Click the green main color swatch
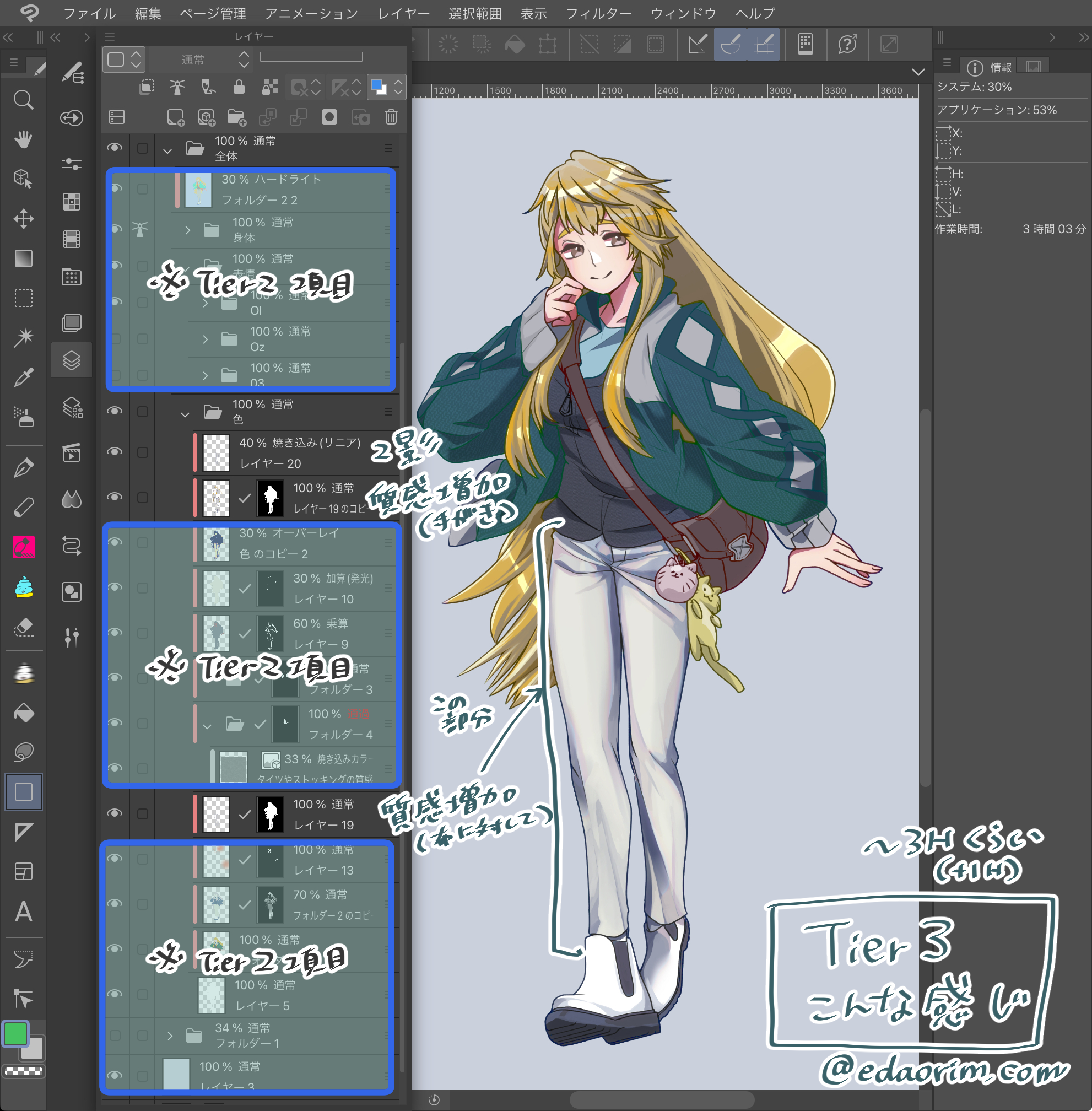This screenshot has height=1111, width=1092. pos(15,1033)
